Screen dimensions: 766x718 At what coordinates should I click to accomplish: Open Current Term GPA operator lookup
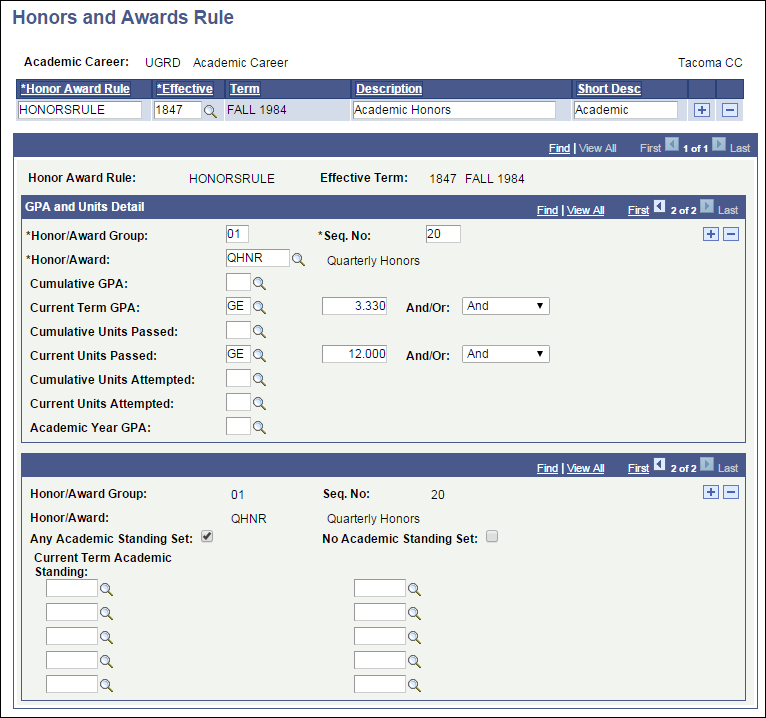click(x=259, y=307)
